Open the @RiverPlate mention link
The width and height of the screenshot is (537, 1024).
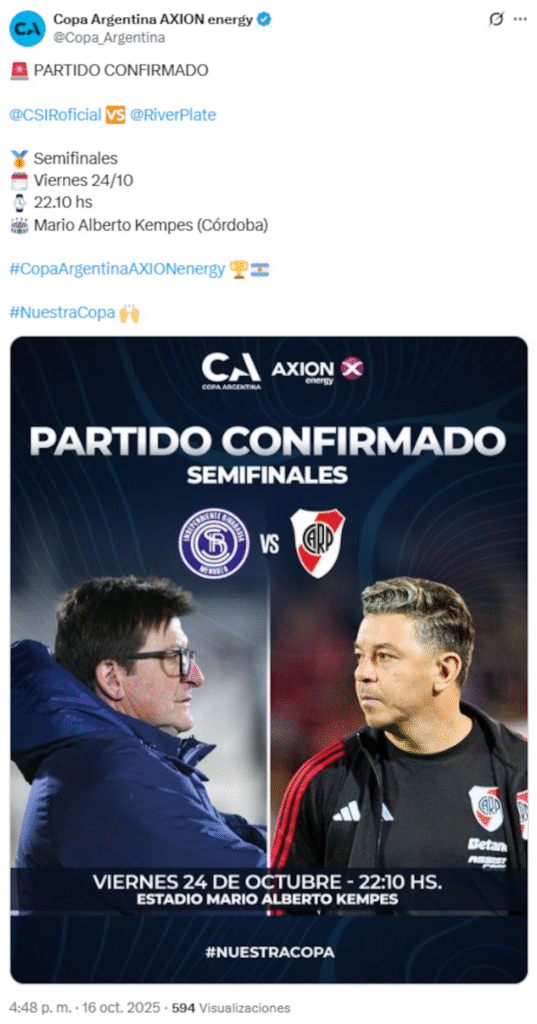(172, 115)
